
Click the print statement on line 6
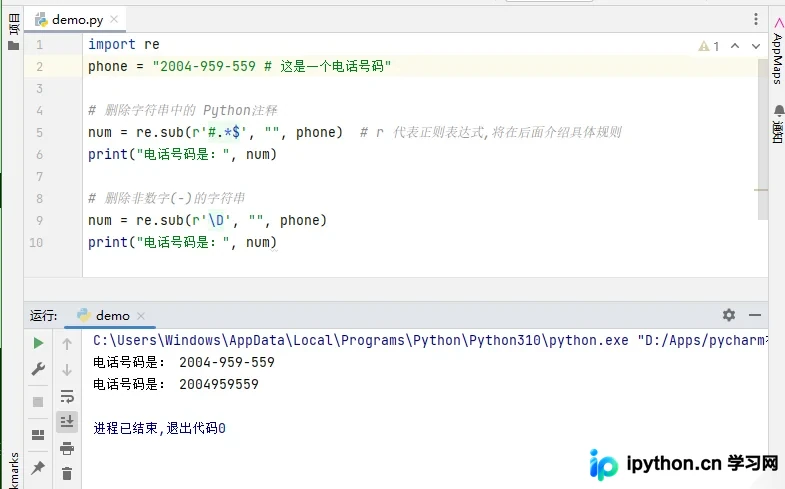[182, 155]
